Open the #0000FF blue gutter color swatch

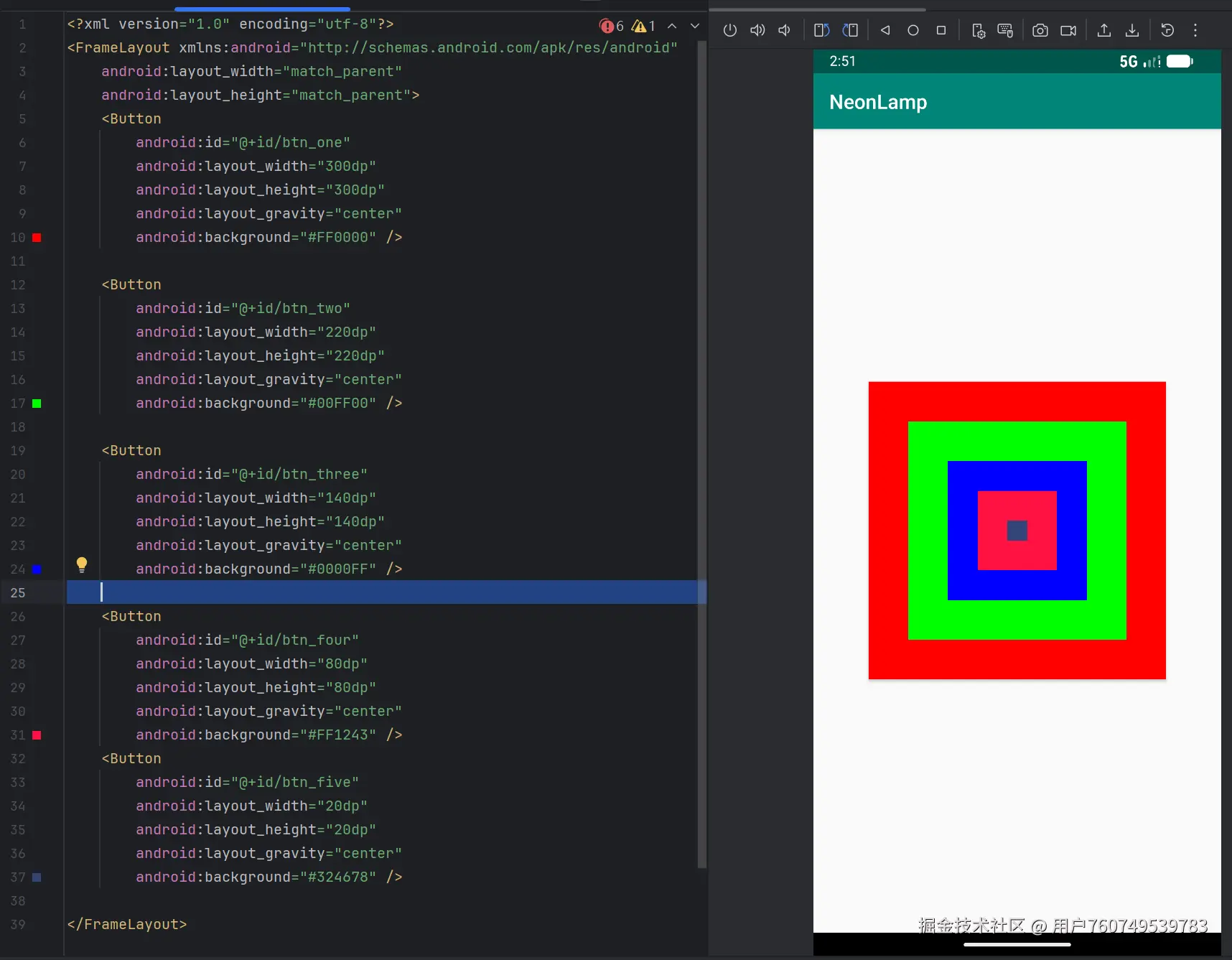37,569
